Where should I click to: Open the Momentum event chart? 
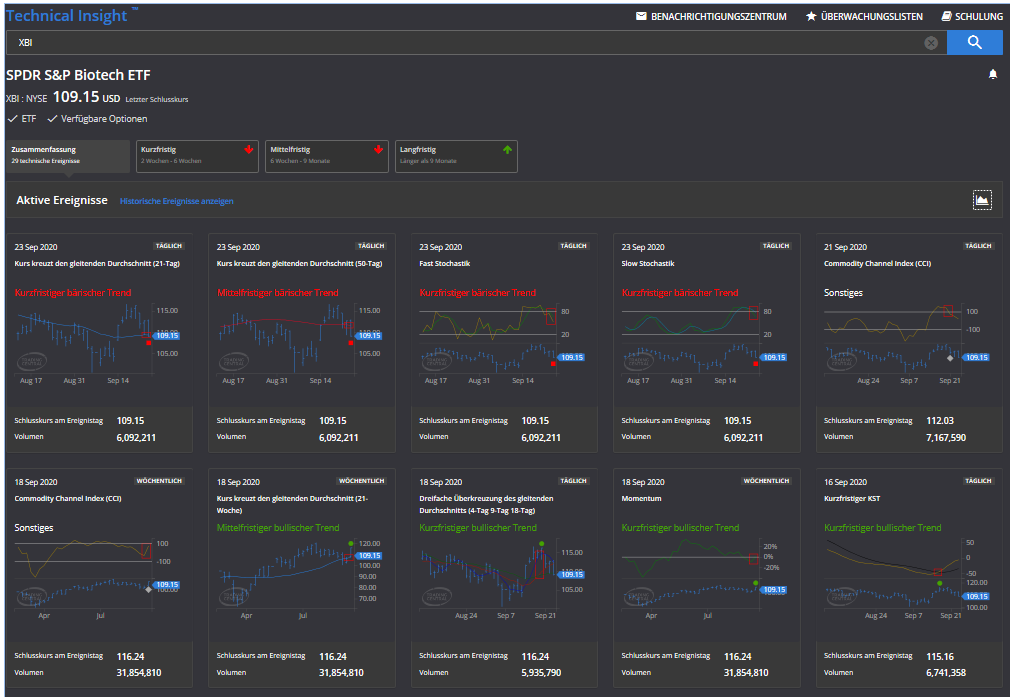[706, 578]
